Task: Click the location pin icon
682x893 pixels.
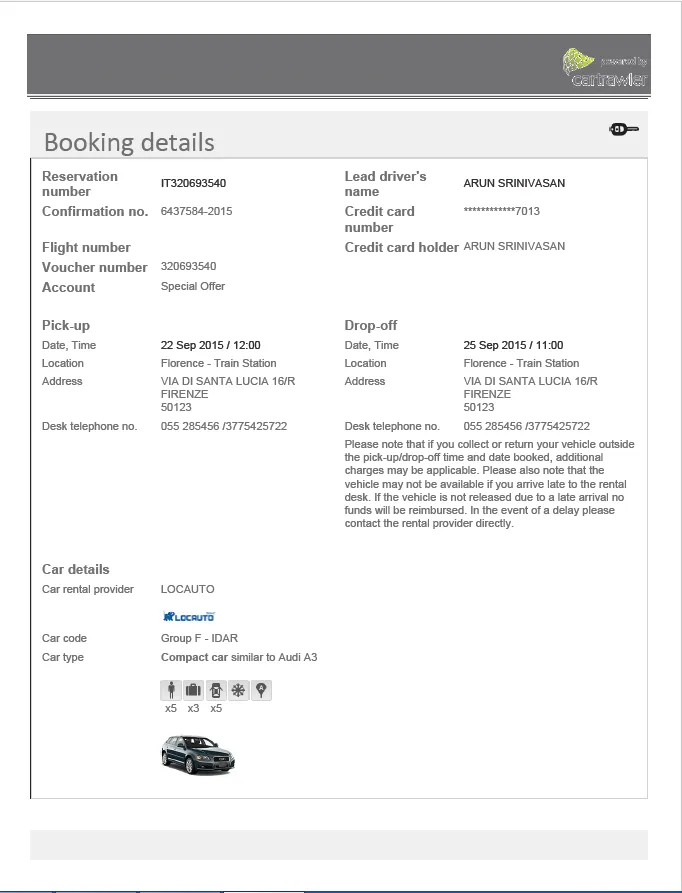Action: [x=261, y=690]
